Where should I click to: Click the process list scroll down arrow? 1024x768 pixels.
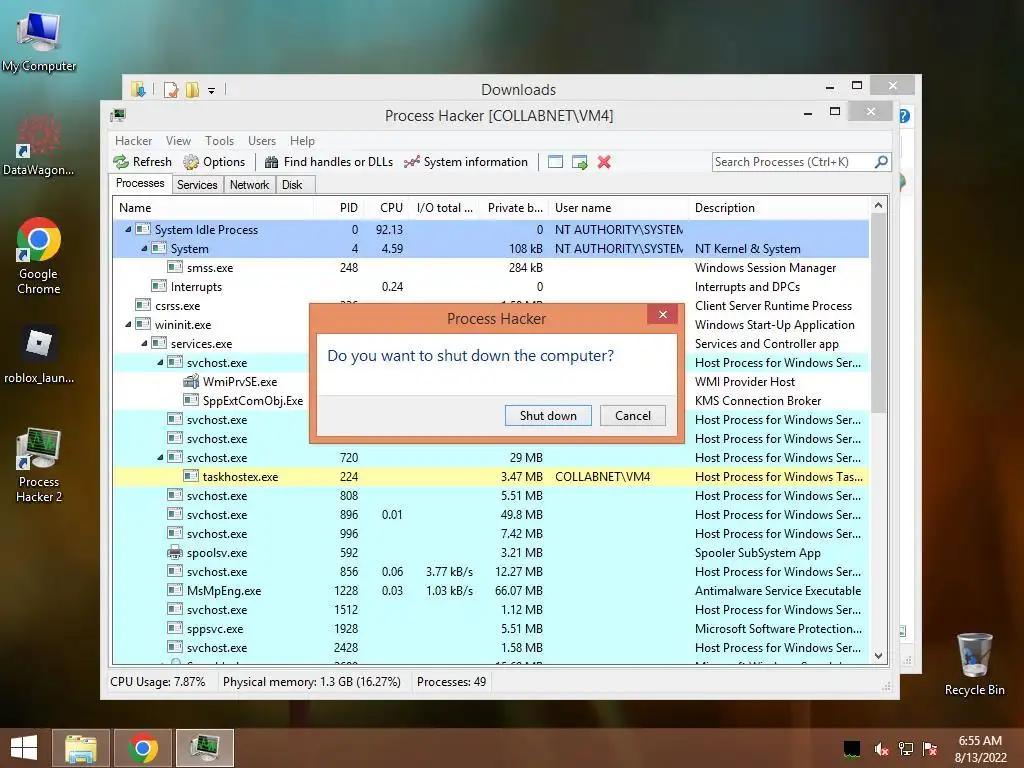[x=878, y=656]
